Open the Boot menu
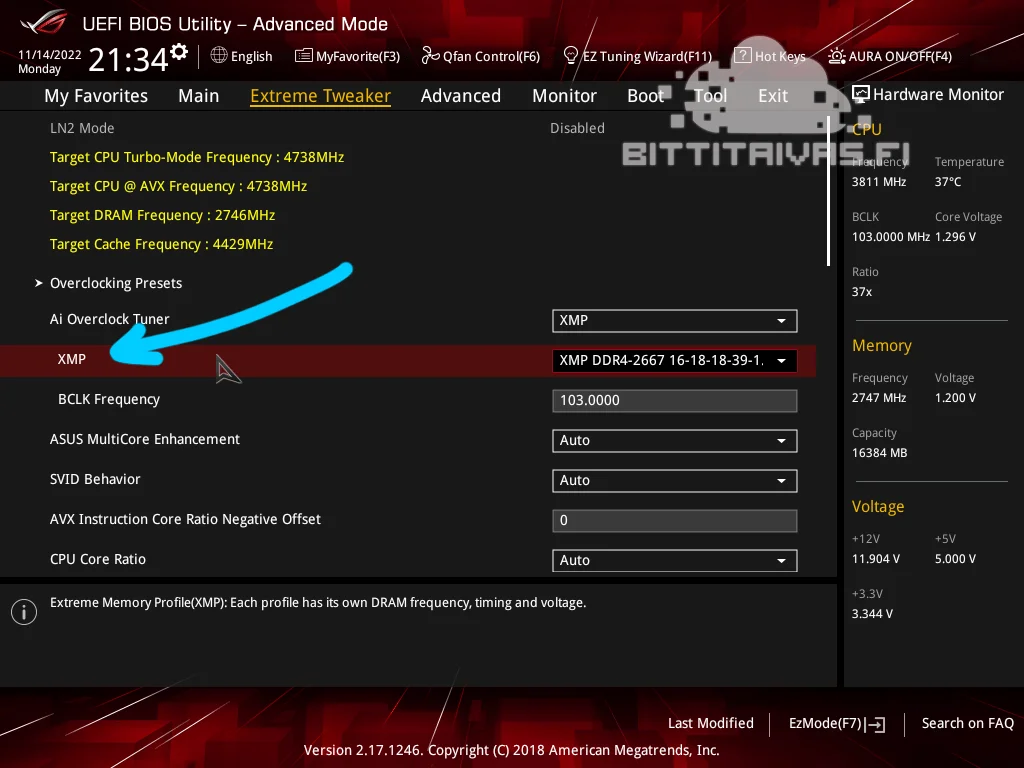Image resolution: width=1024 pixels, height=768 pixels. click(x=645, y=95)
